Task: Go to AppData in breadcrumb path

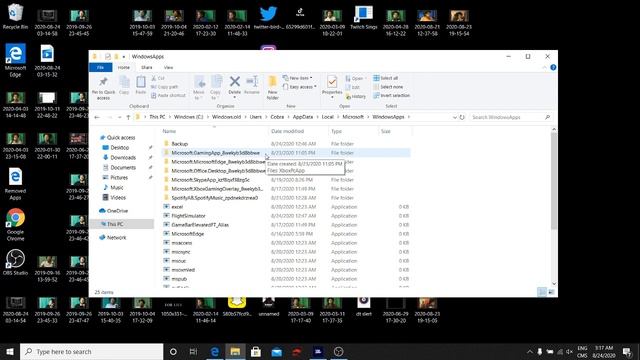Action: pyautogui.click(x=303, y=117)
